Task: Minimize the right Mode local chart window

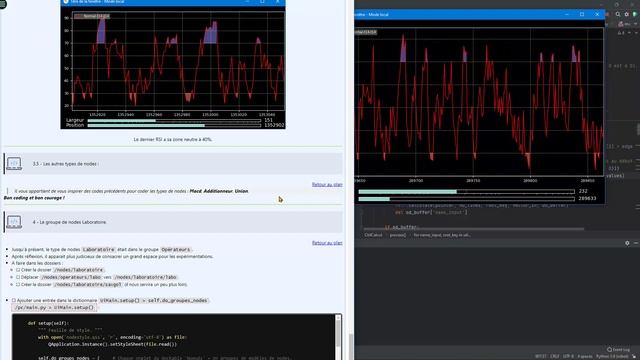Action: (x=567, y=14)
